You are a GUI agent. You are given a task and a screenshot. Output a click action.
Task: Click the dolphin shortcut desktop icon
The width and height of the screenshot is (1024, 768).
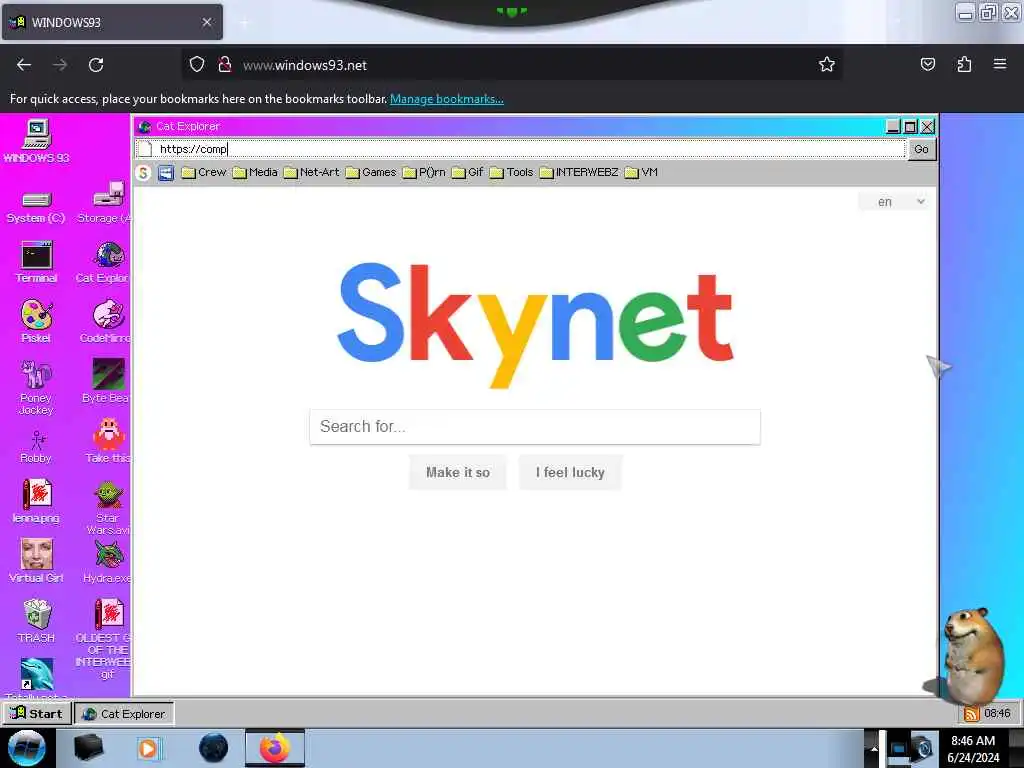click(x=37, y=675)
